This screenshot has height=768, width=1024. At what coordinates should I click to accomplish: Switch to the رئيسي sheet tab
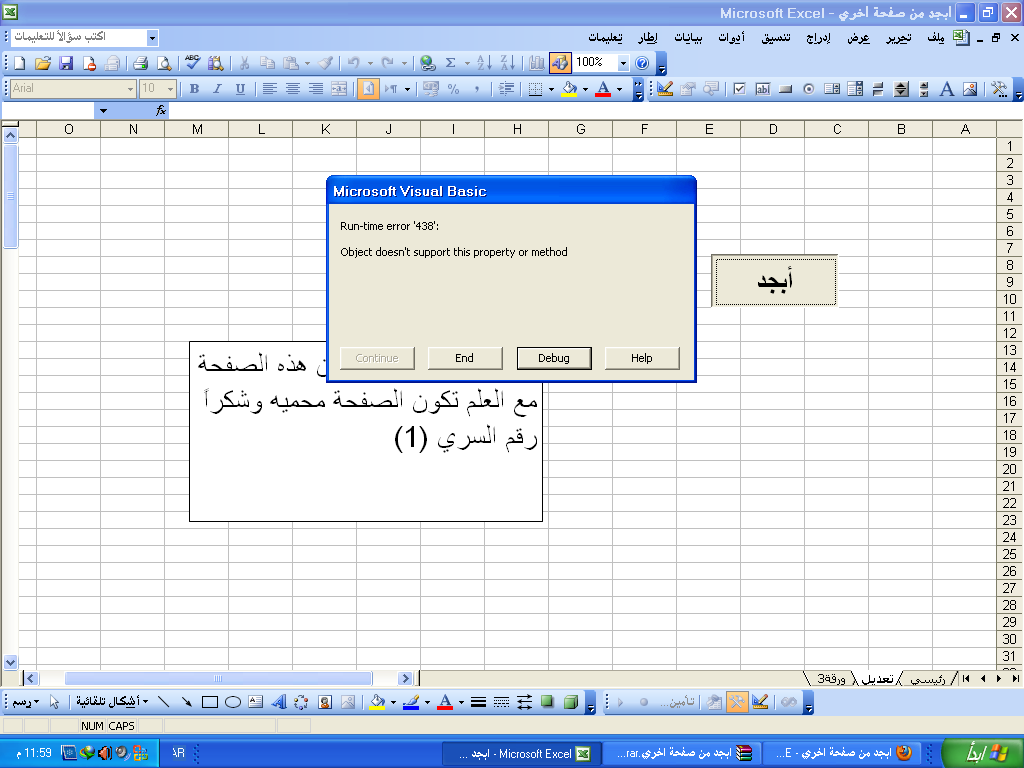[928, 679]
